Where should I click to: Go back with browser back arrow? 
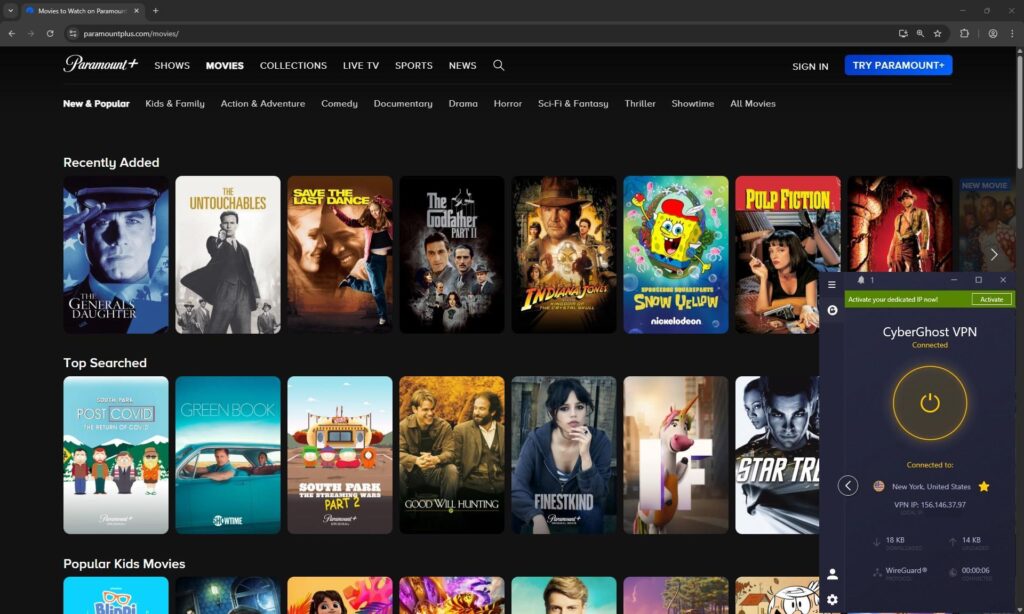12,33
